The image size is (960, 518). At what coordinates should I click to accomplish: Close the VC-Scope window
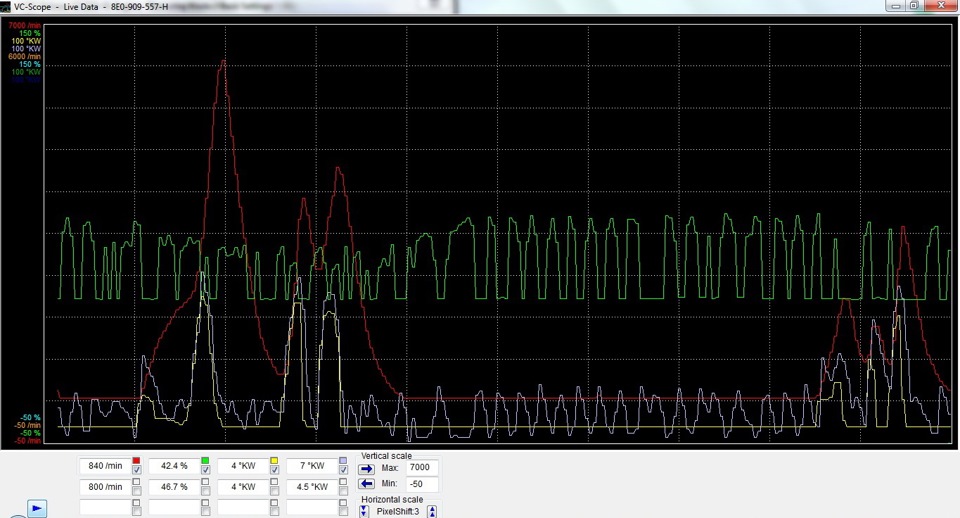click(x=941, y=6)
